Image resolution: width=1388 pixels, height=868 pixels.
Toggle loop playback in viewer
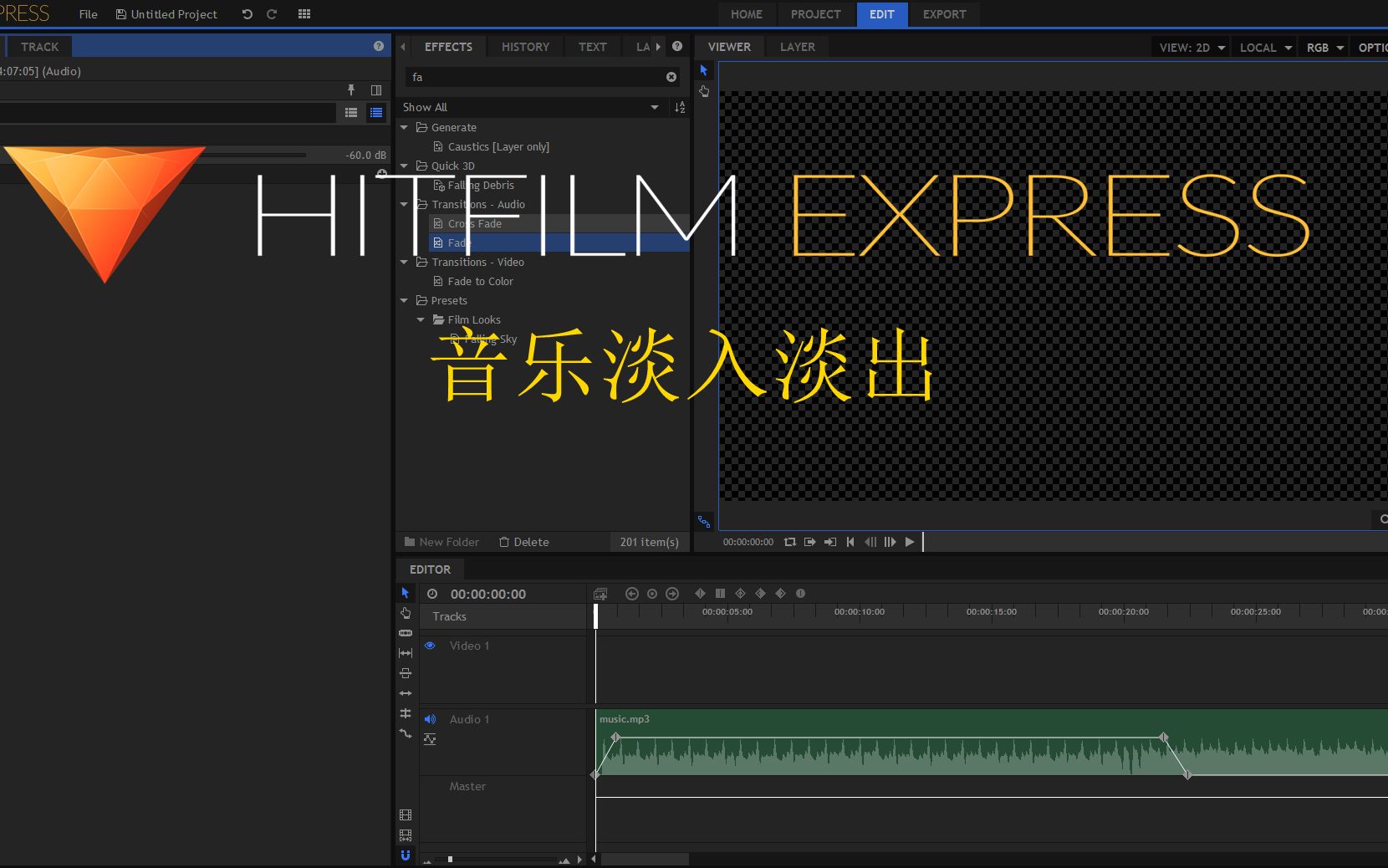(x=789, y=542)
